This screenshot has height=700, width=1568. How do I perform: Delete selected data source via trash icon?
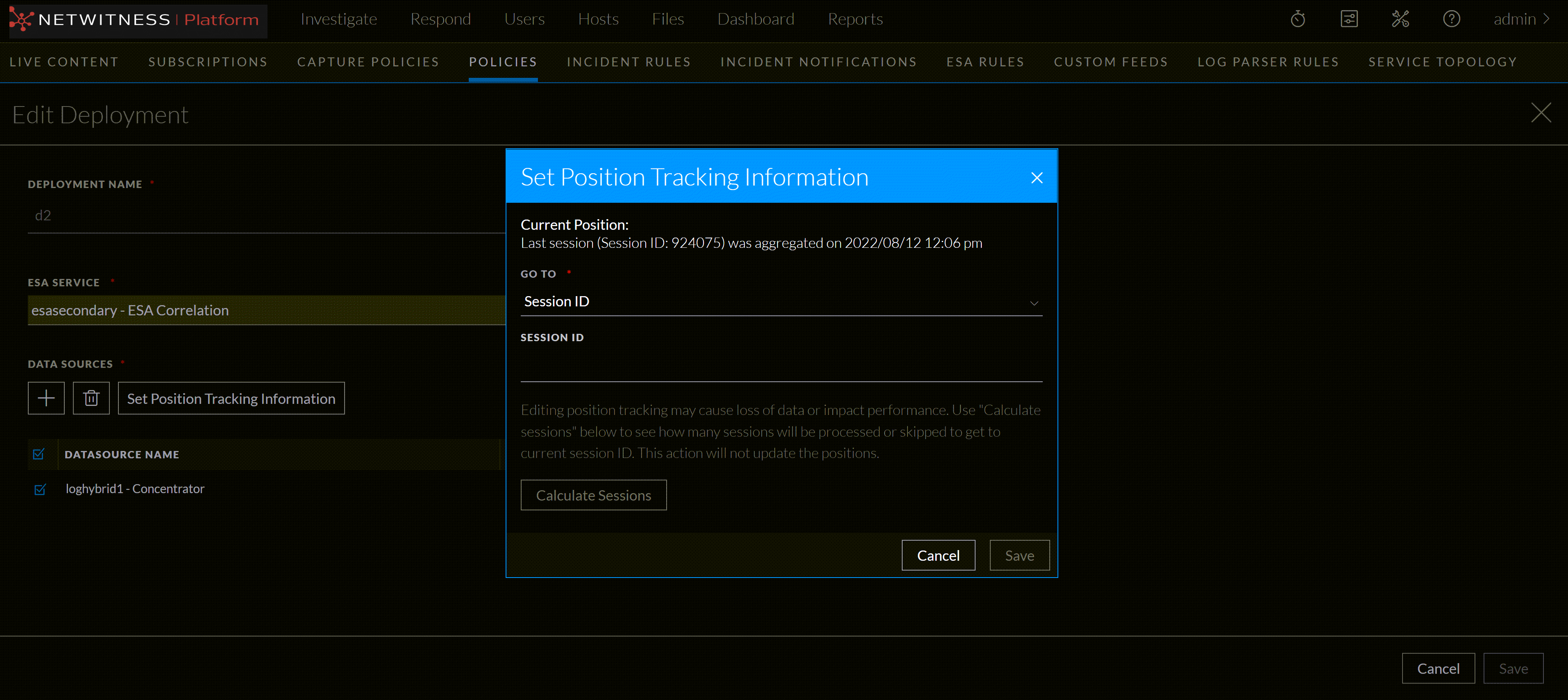[x=91, y=398]
